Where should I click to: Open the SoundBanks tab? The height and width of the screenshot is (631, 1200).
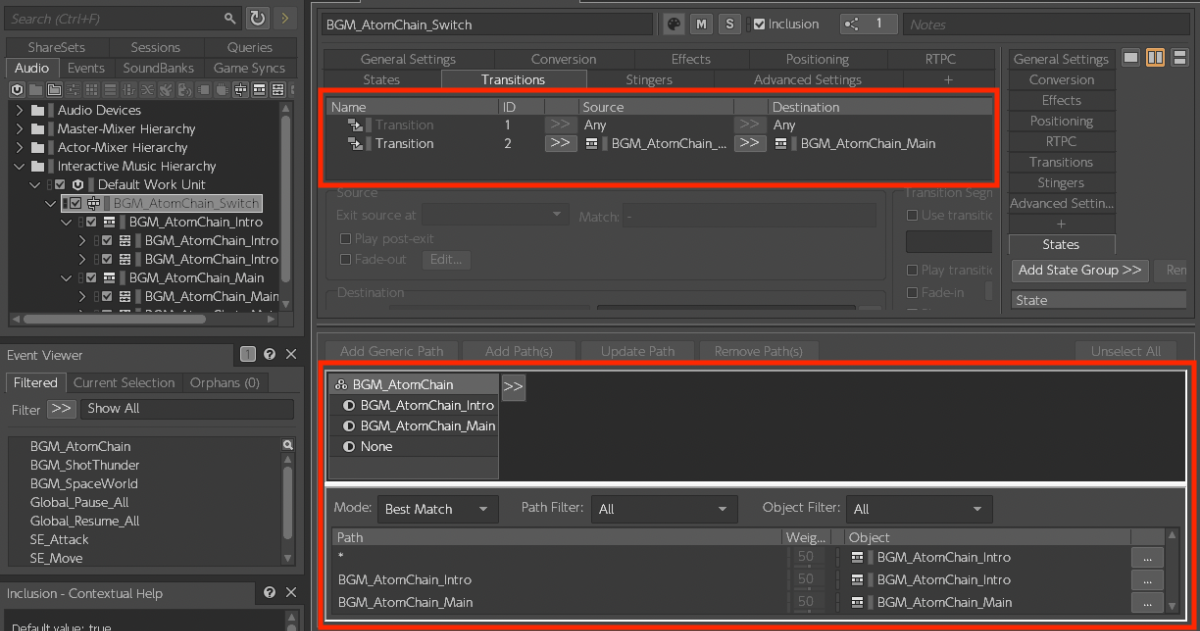159,68
